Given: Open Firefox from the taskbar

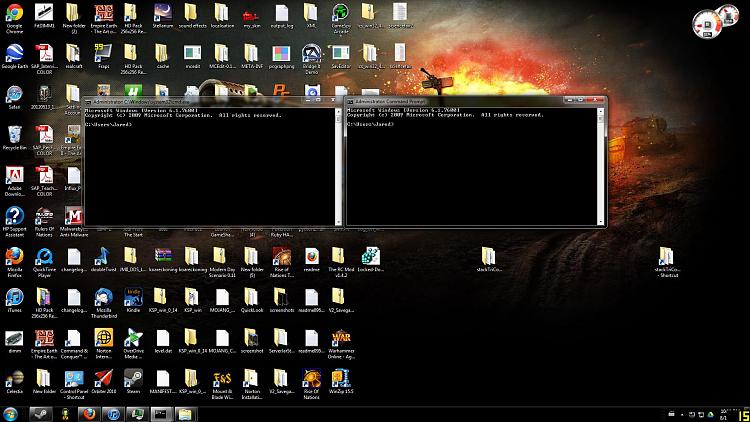Looking at the screenshot, I should [89, 414].
